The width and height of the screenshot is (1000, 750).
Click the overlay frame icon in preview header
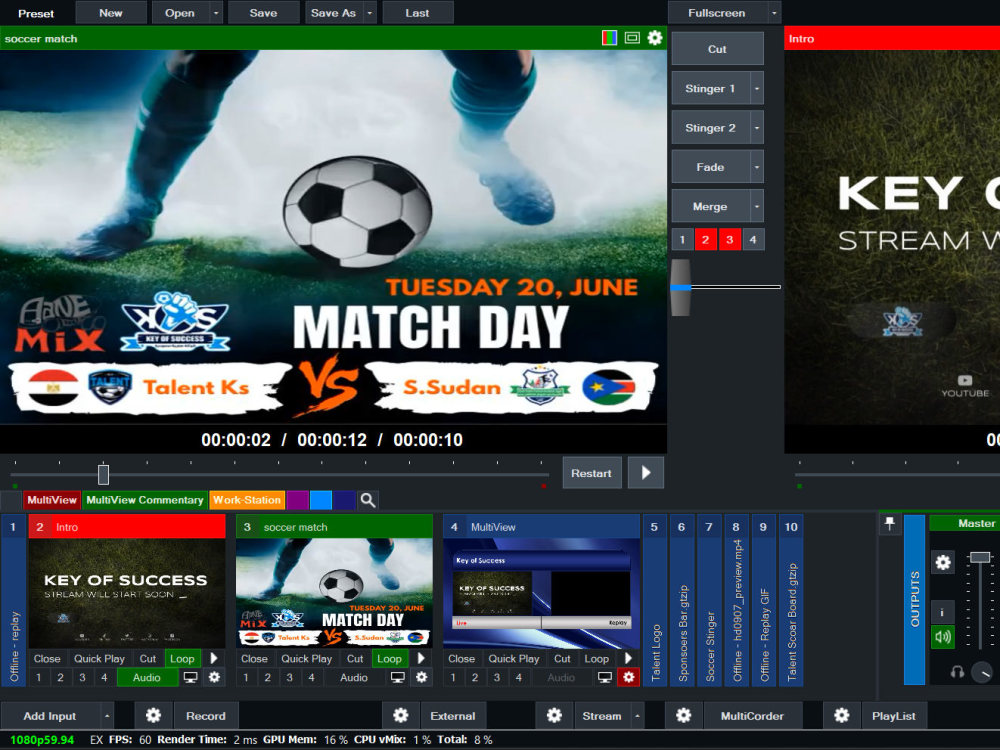[x=632, y=38]
